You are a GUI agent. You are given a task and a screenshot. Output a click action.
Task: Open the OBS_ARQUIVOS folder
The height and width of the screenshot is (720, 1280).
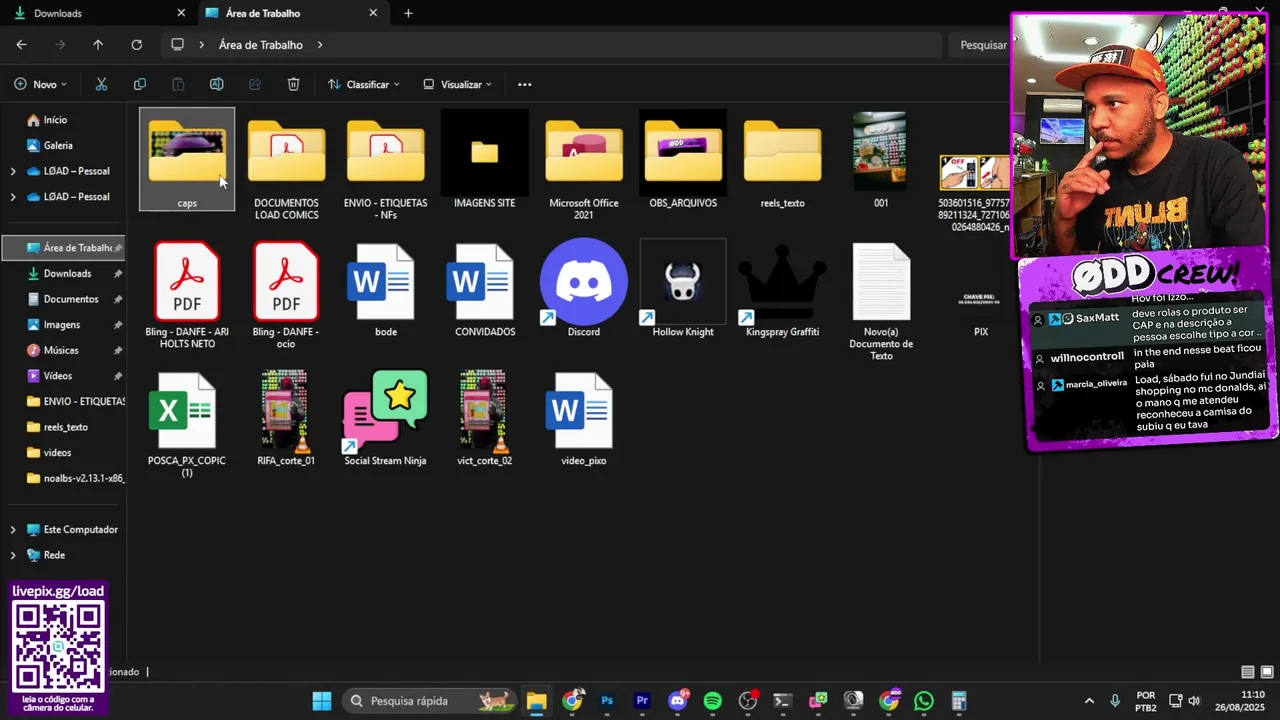pos(683,160)
